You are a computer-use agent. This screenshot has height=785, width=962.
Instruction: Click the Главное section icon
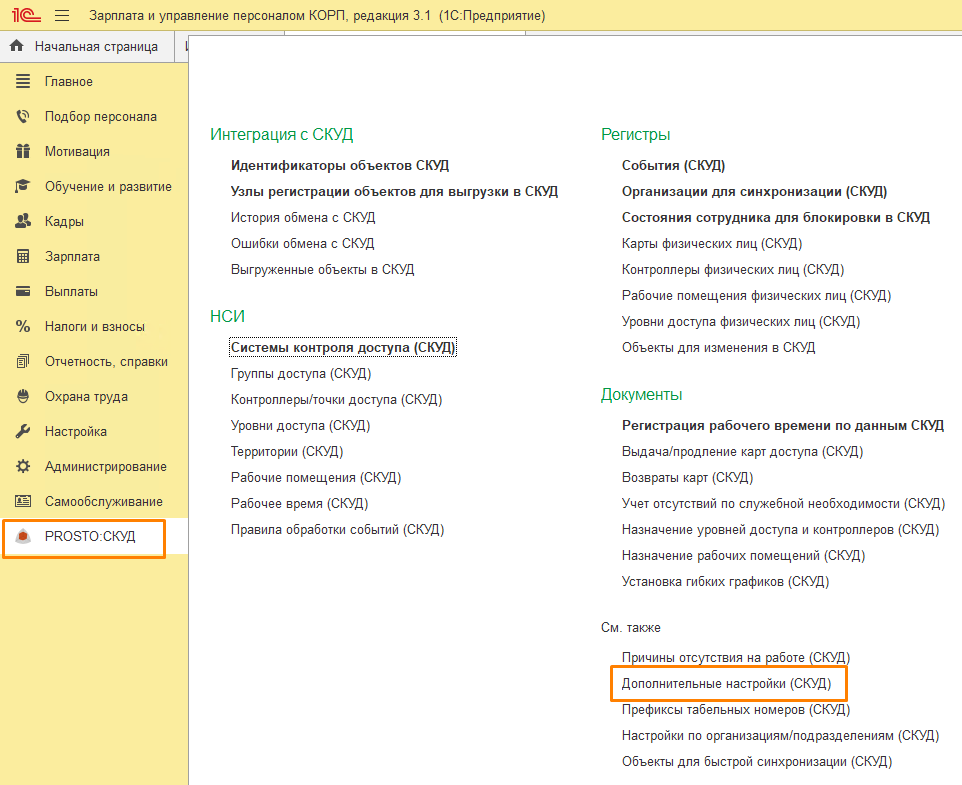[x=23, y=81]
